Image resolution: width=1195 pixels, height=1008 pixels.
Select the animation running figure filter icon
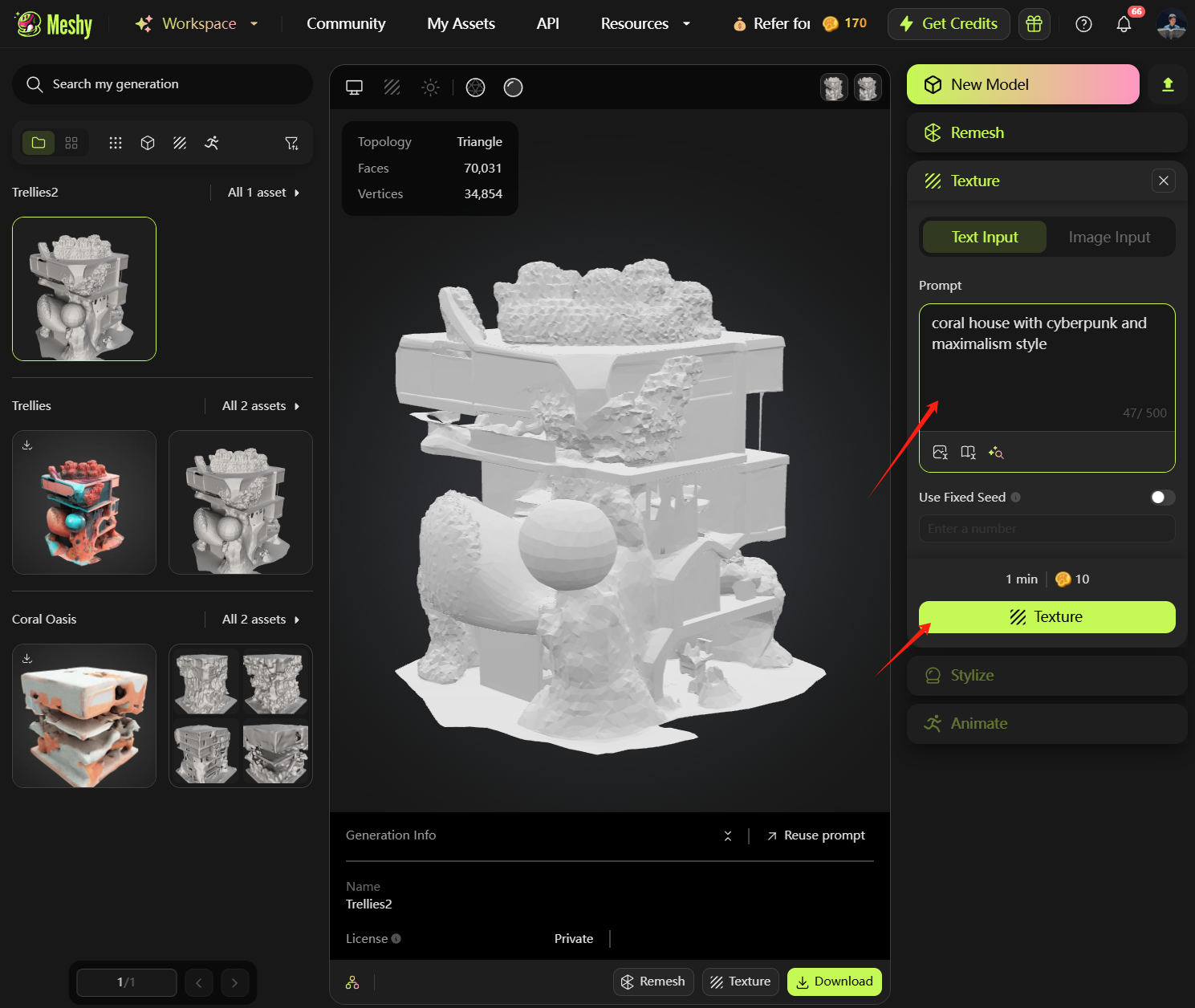[x=212, y=143]
